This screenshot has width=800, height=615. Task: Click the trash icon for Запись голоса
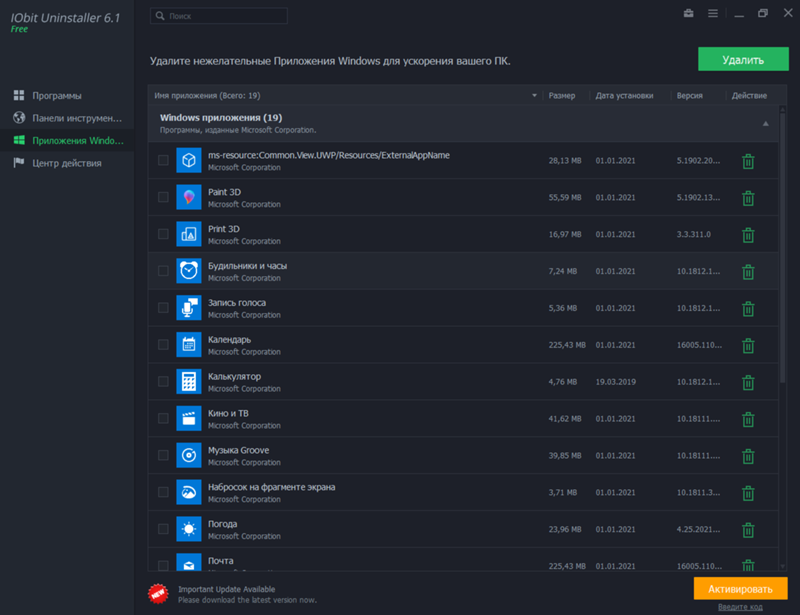748,308
